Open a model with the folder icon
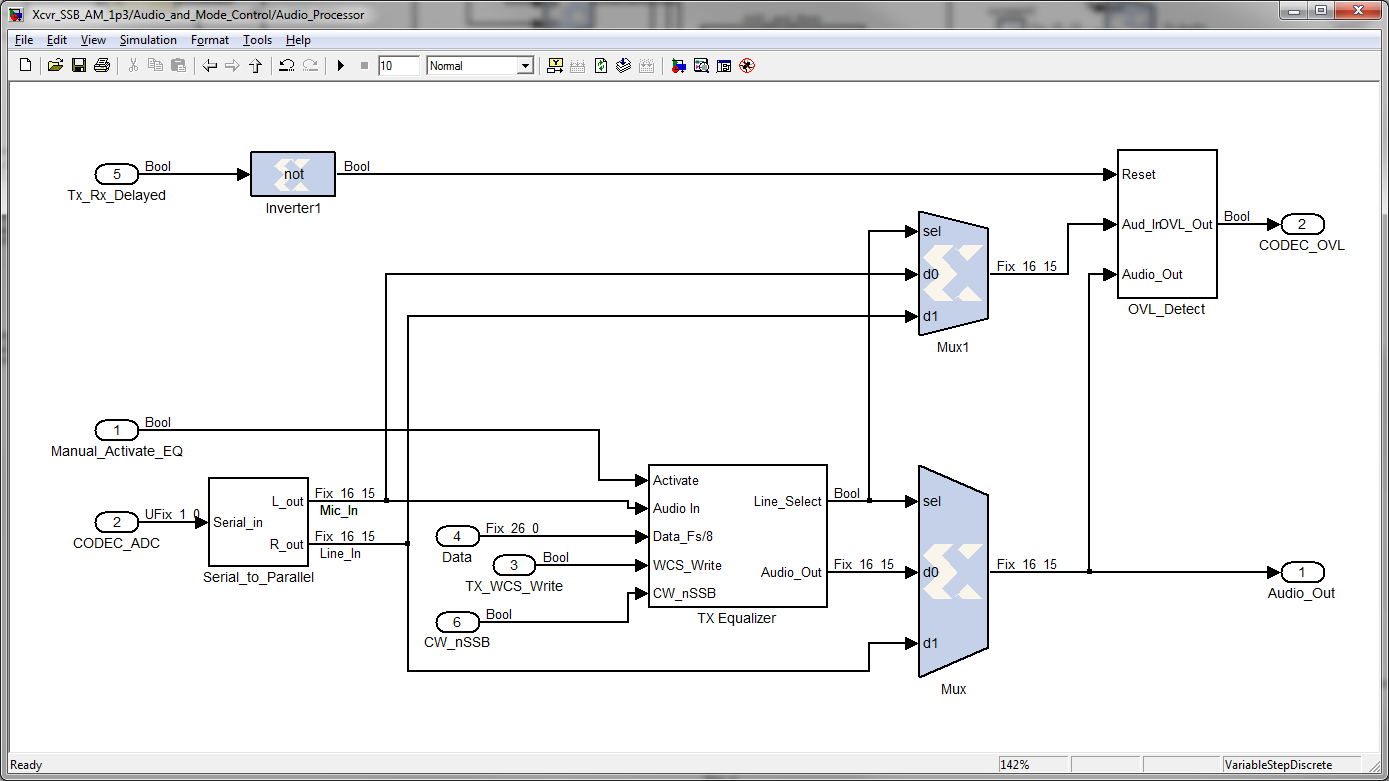 tap(55, 66)
